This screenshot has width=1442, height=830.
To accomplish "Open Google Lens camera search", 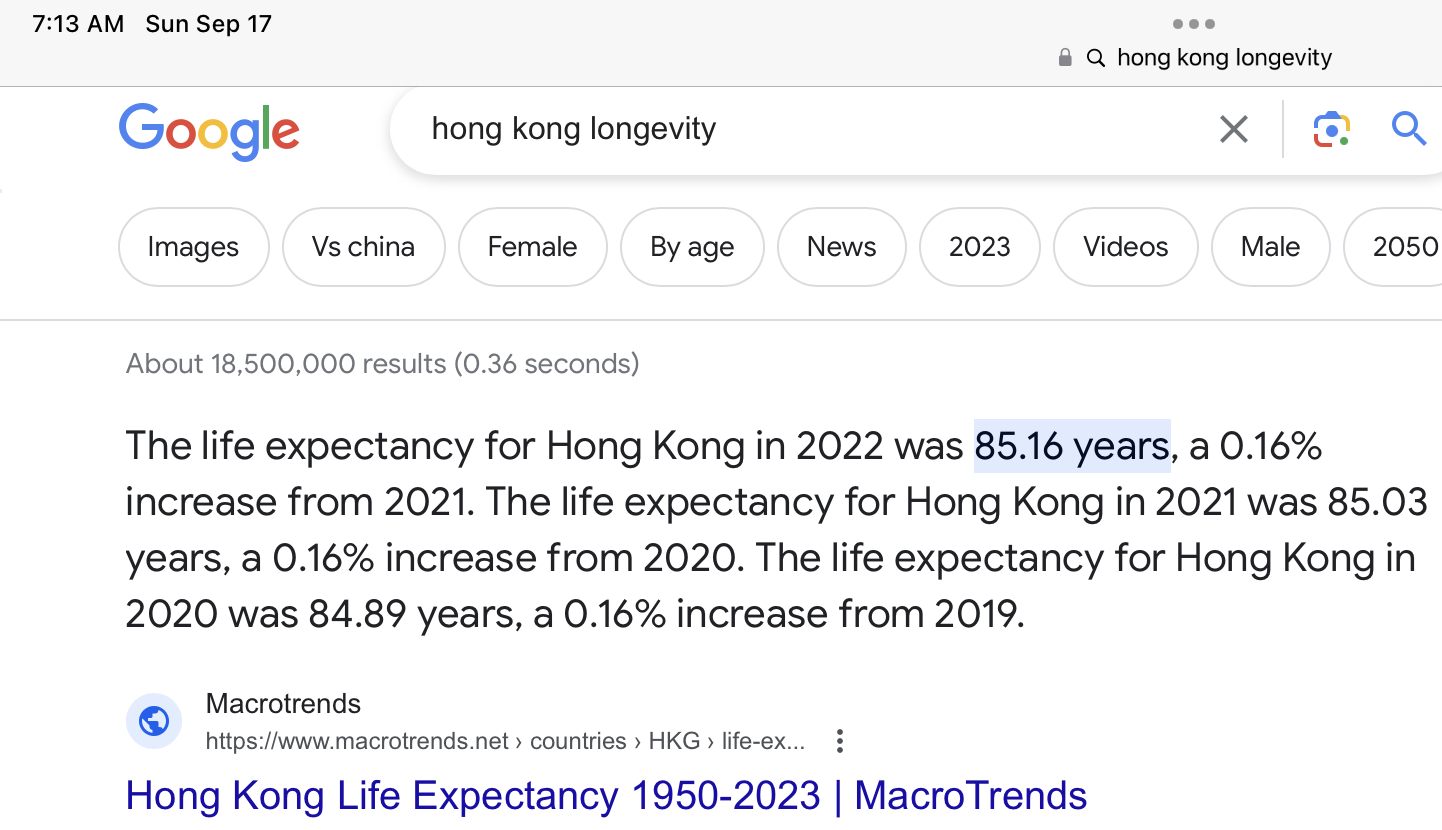I will 1331,129.
